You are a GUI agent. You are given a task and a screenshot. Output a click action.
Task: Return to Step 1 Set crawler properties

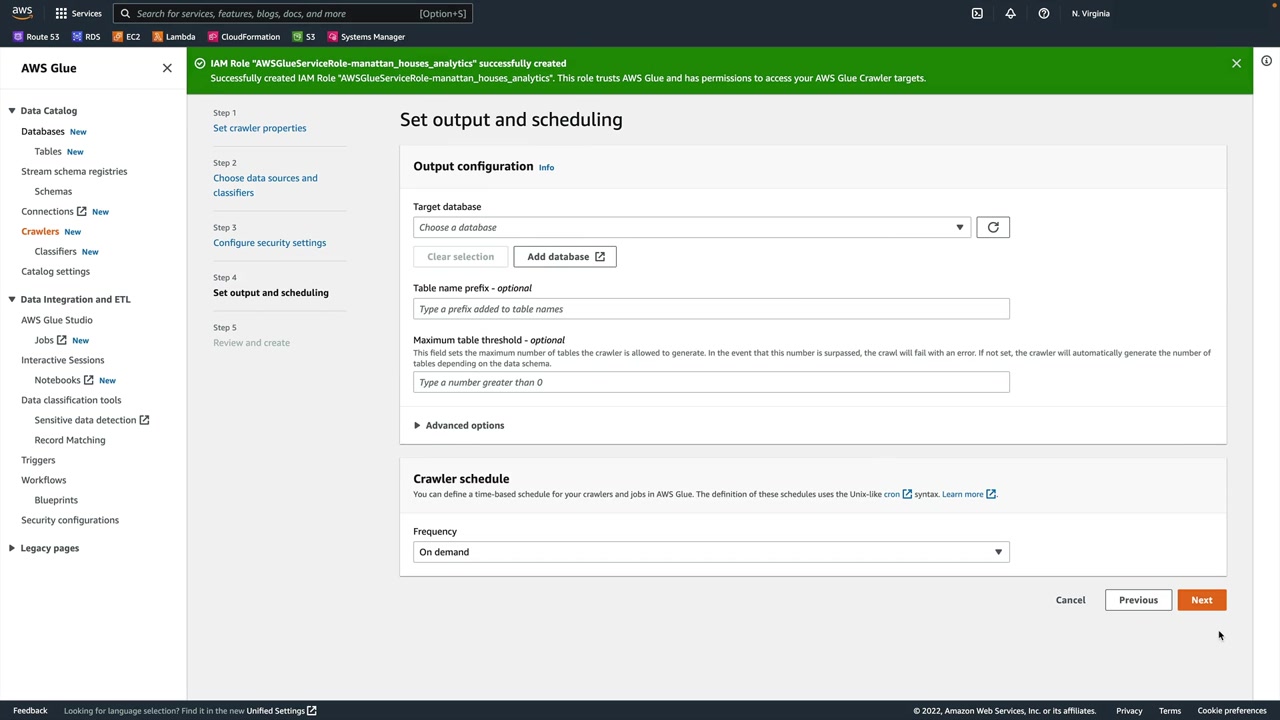(259, 128)
